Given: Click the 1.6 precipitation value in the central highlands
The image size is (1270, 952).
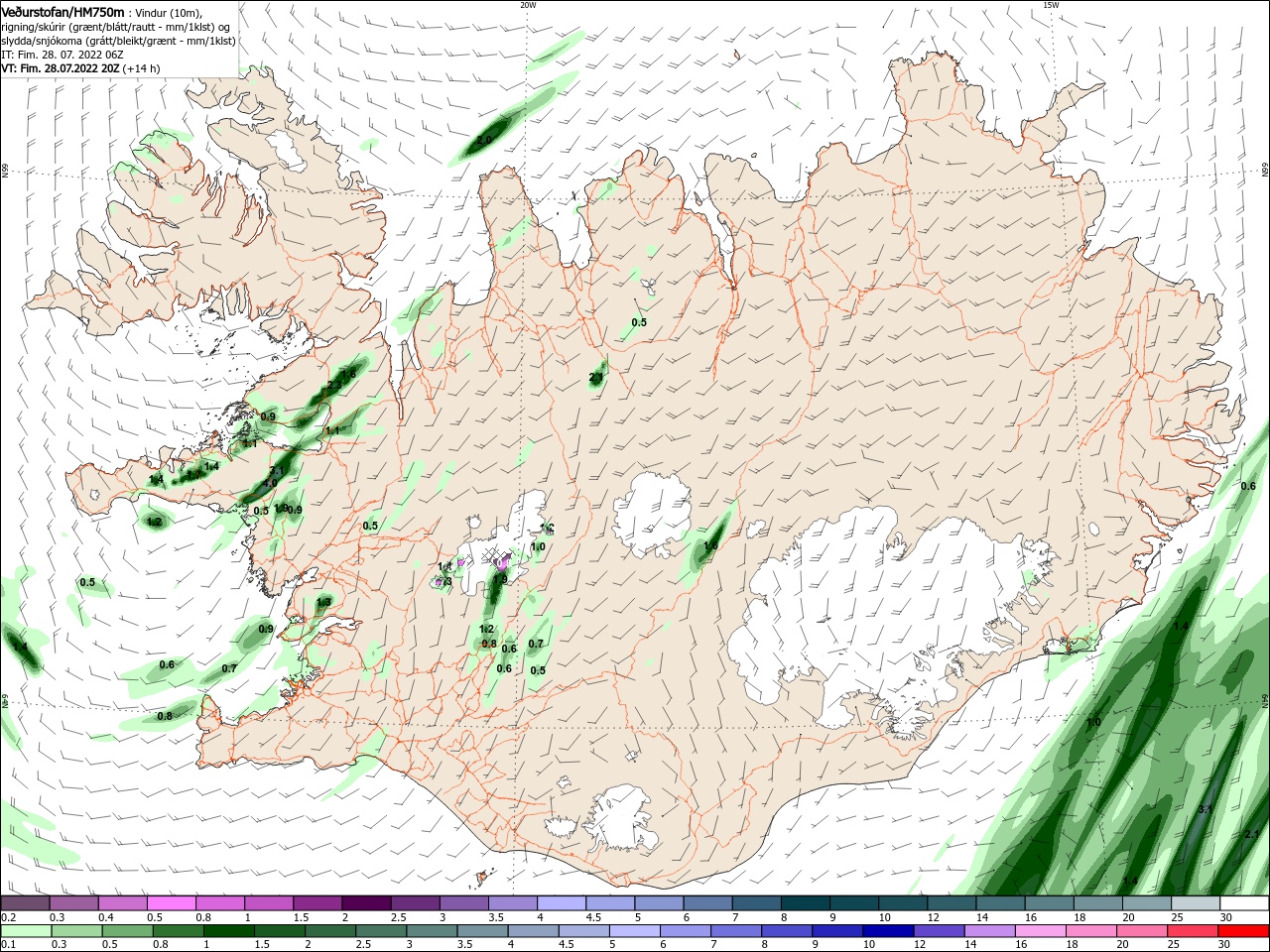Looking at the screenshot, I should click(x=710, y=546).
